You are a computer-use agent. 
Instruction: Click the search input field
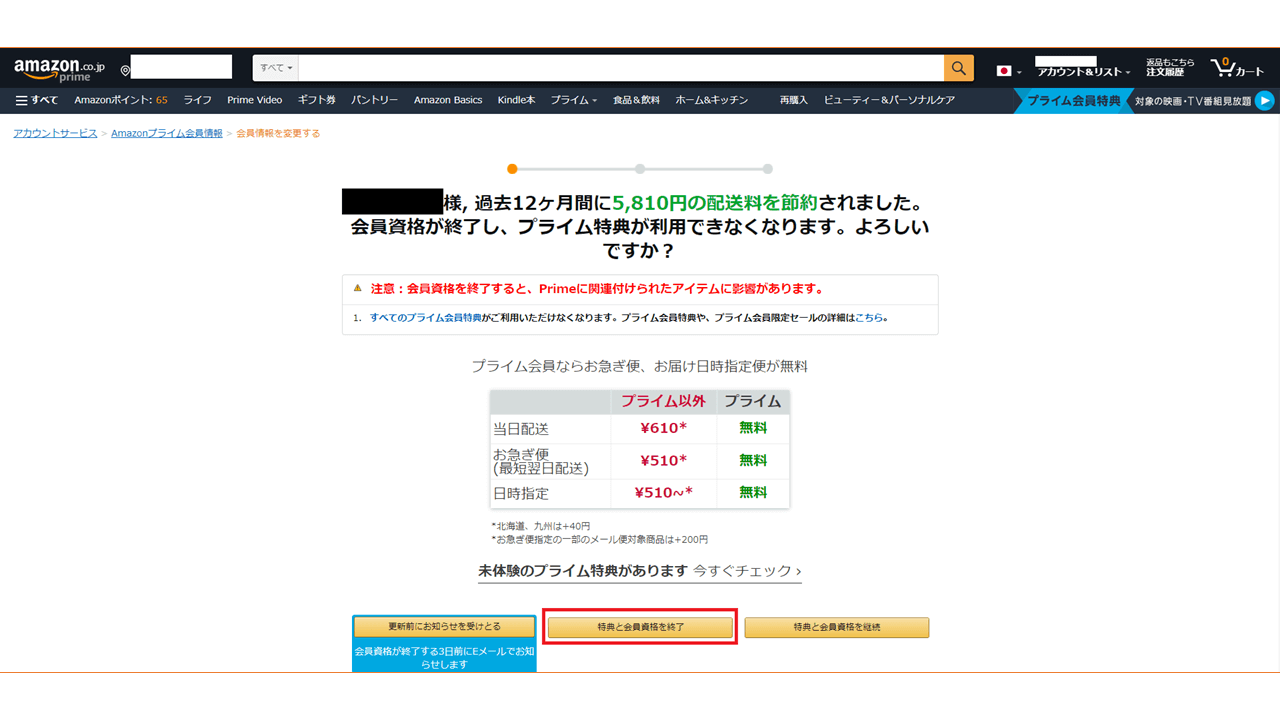pyautogui.click(x=620, y=67)
